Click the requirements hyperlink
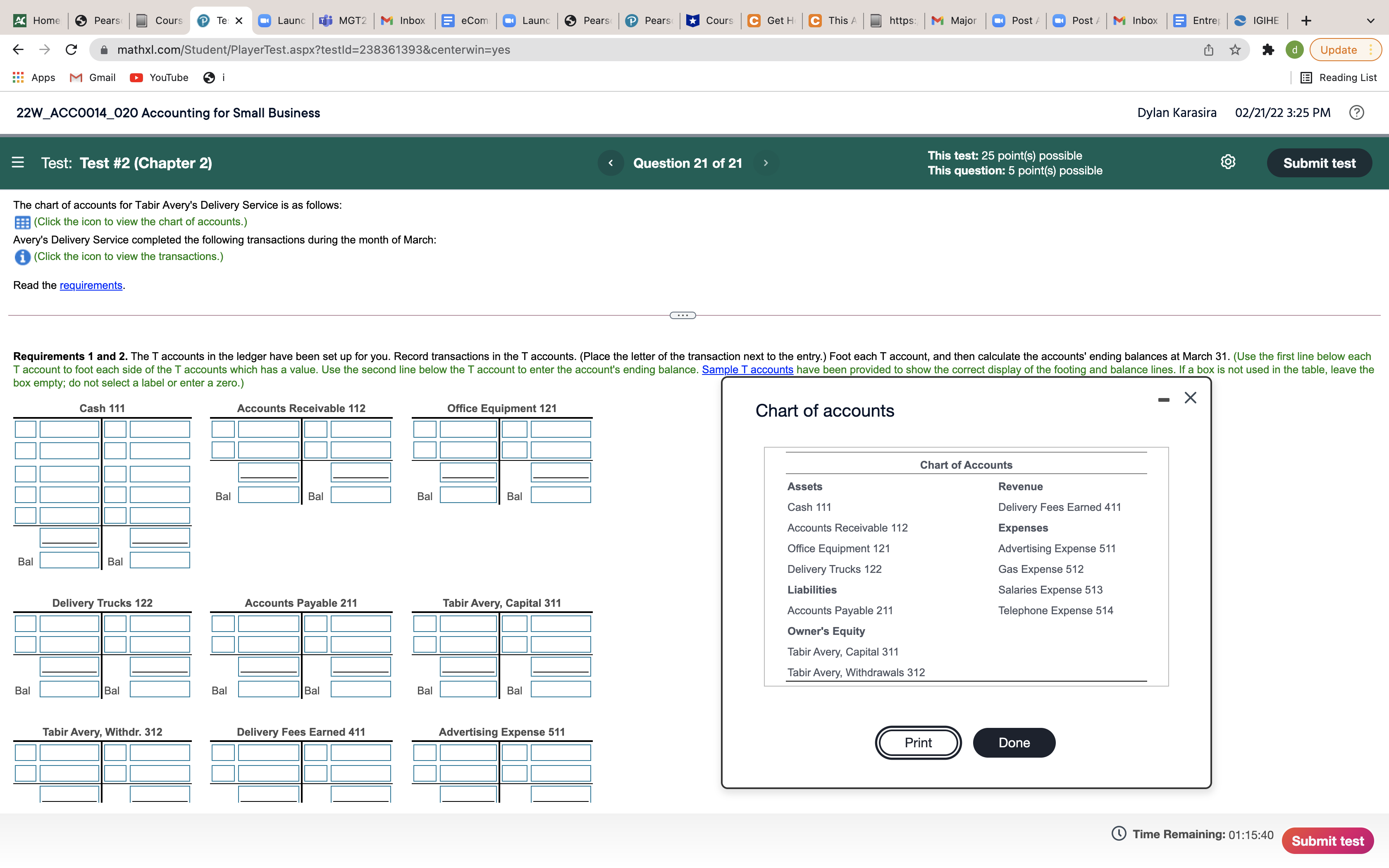Image resolution: width=1389 pixels, height=868 pixels. pyautogui.click(x=91, y=285)
